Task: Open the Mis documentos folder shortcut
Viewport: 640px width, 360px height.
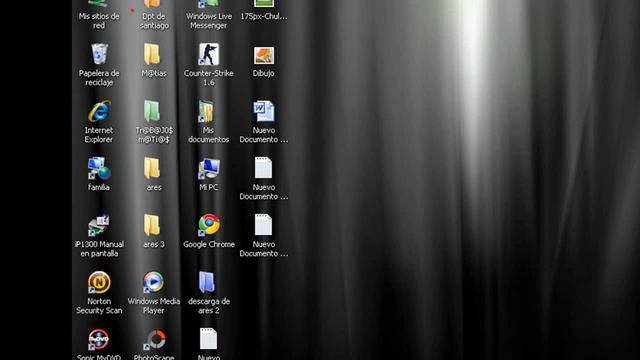Action: [207, 111]
